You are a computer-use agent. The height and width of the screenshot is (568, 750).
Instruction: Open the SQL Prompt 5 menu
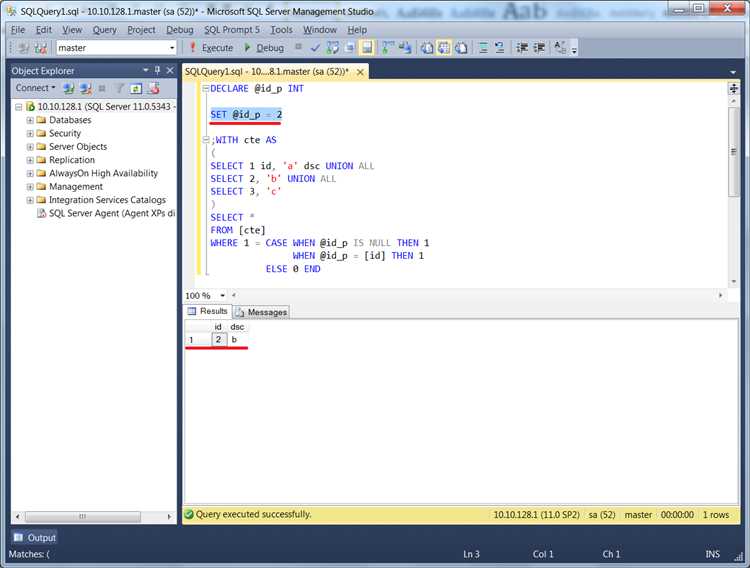(232, 30)
